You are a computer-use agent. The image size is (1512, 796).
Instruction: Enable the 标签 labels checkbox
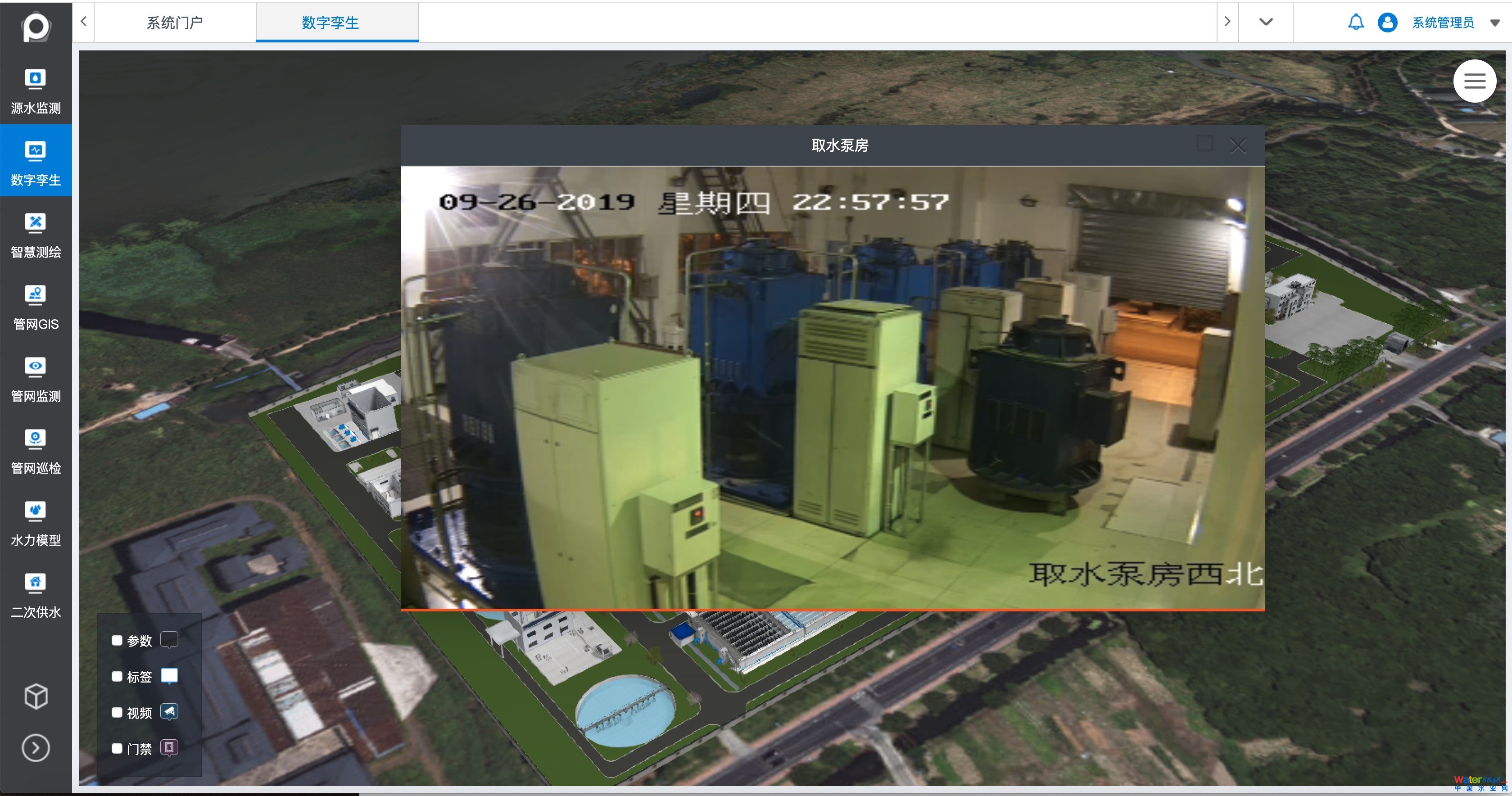pos(117,677)
